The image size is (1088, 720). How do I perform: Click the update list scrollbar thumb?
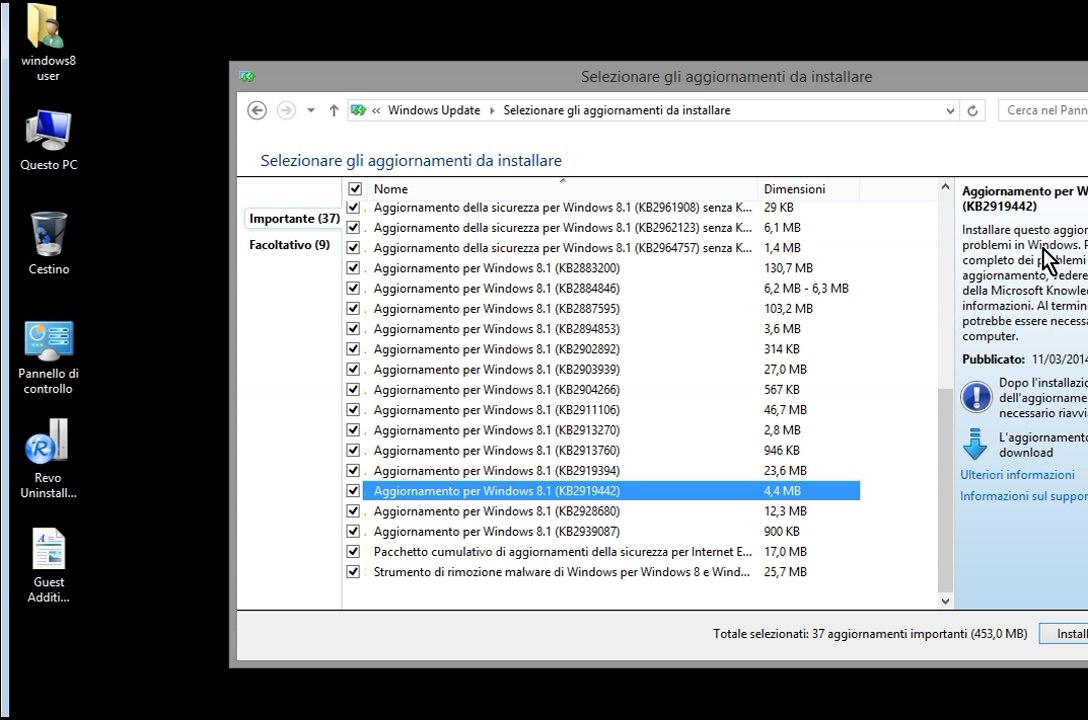(x=945, y=489)
